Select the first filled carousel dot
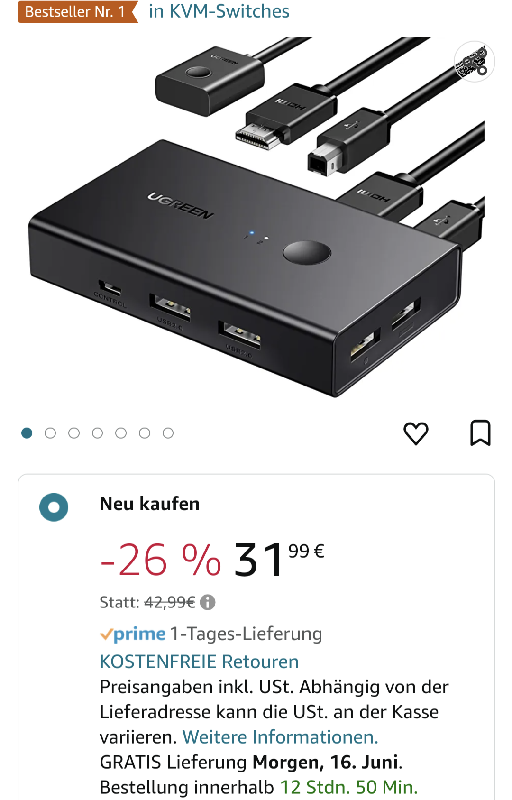512x800 pixels. point(27,433)
